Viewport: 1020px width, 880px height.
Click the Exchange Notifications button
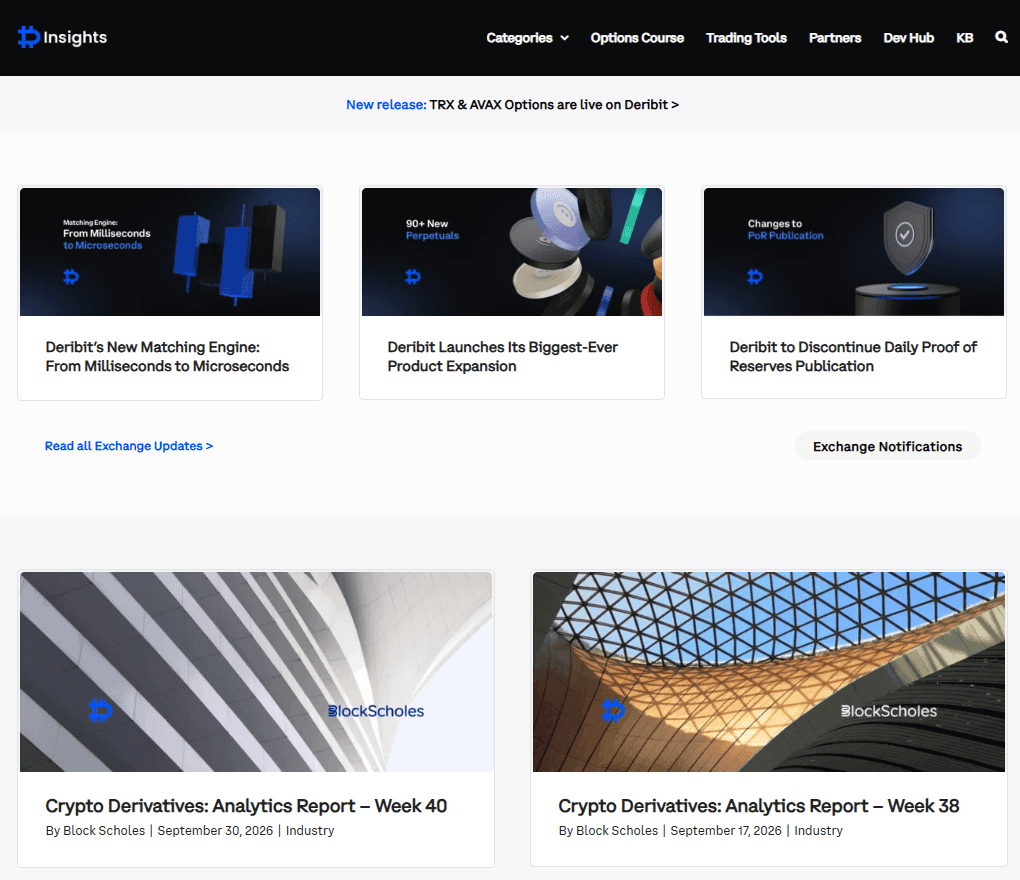click(x=887, y=446)
